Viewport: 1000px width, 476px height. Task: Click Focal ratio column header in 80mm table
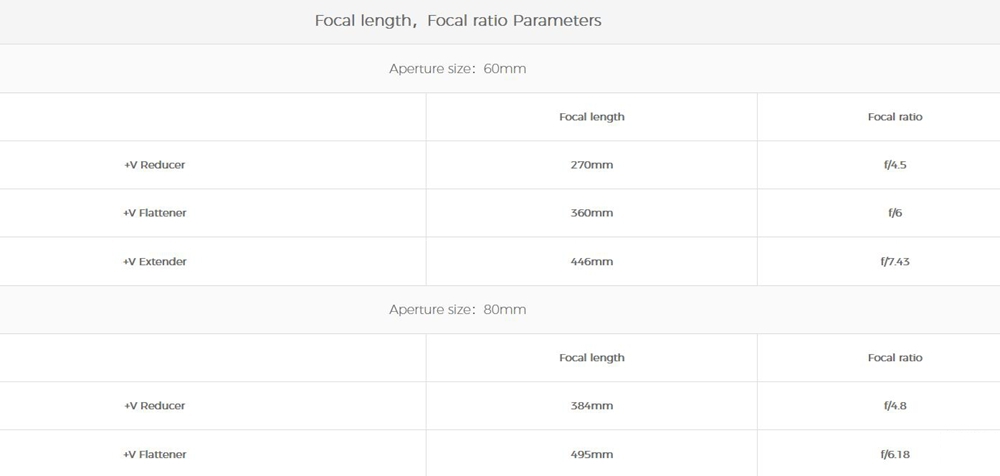coord(895,358)
